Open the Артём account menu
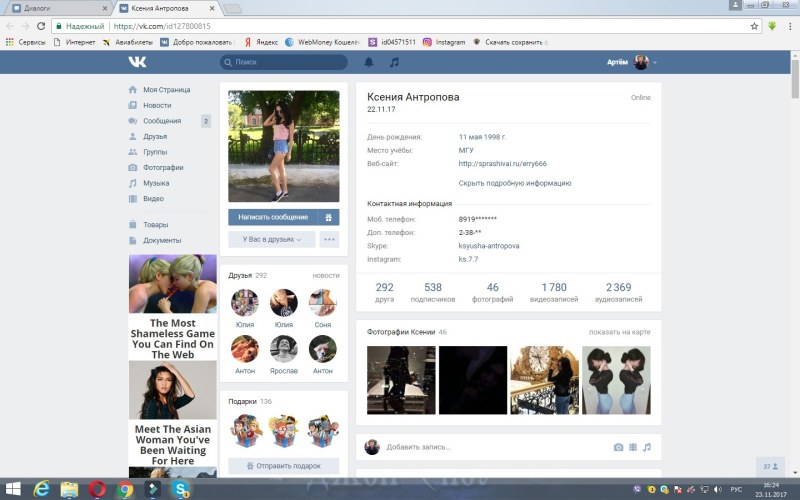800x500 pixels. click(x=632, y=62)
